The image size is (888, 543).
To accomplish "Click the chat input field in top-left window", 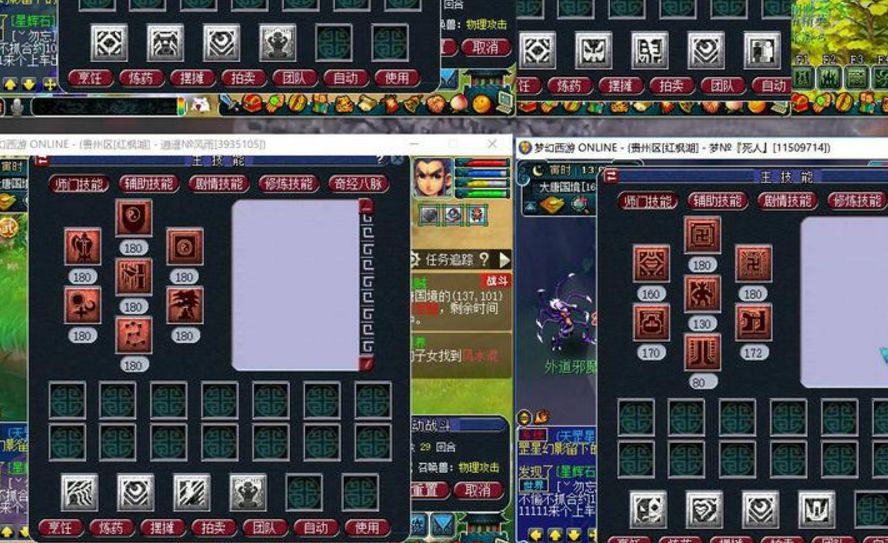I will pyautogui.click(x=104, y=106).
